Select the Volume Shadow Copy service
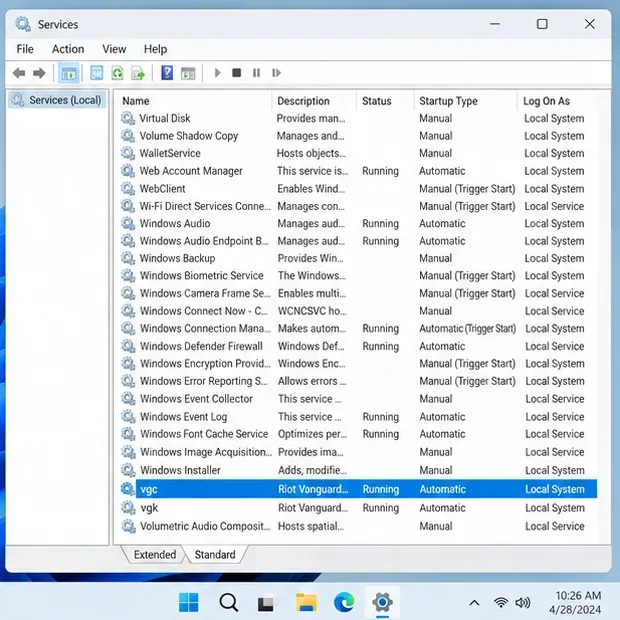Image resolution: width=620 pixels, height=620 pixels. pos(359,136)
